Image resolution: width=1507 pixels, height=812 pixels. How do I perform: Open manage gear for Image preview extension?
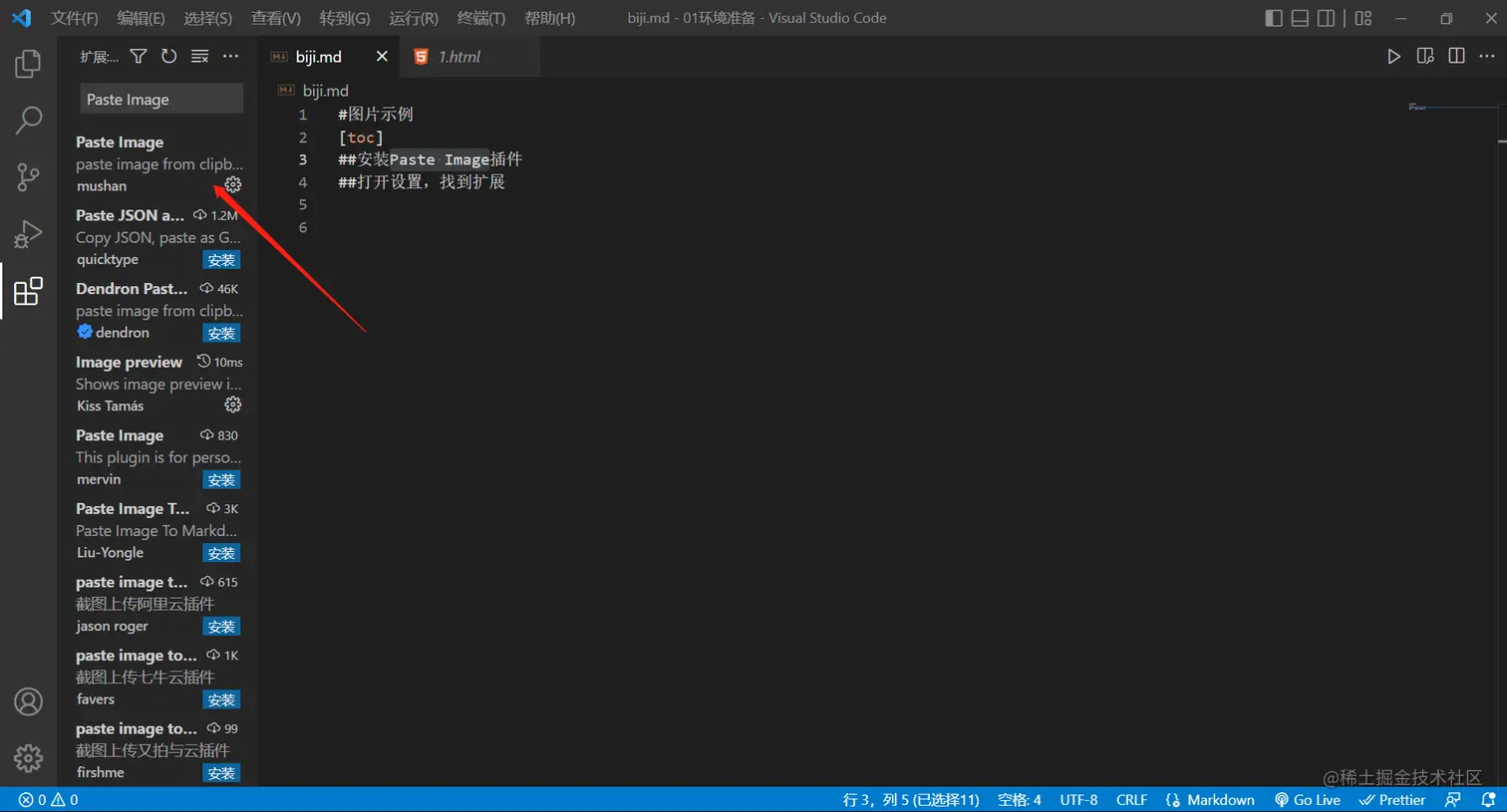pos(233,405)
